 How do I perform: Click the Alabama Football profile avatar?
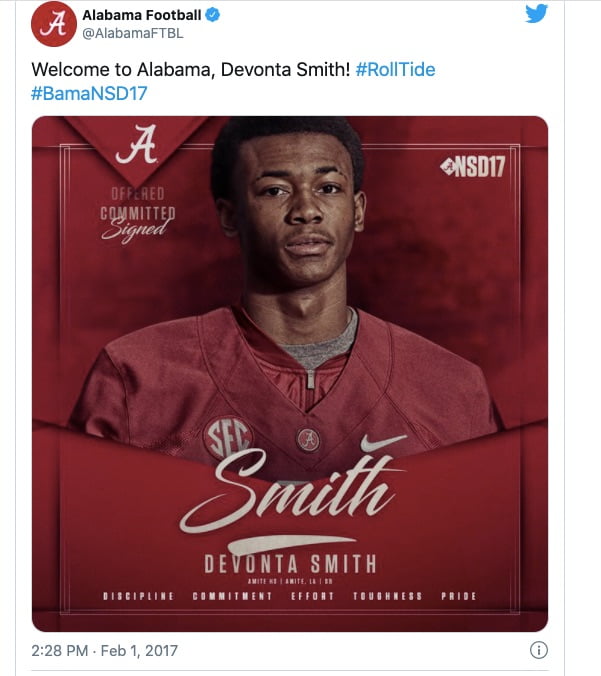pyautogui.click(x=54, y=23)
